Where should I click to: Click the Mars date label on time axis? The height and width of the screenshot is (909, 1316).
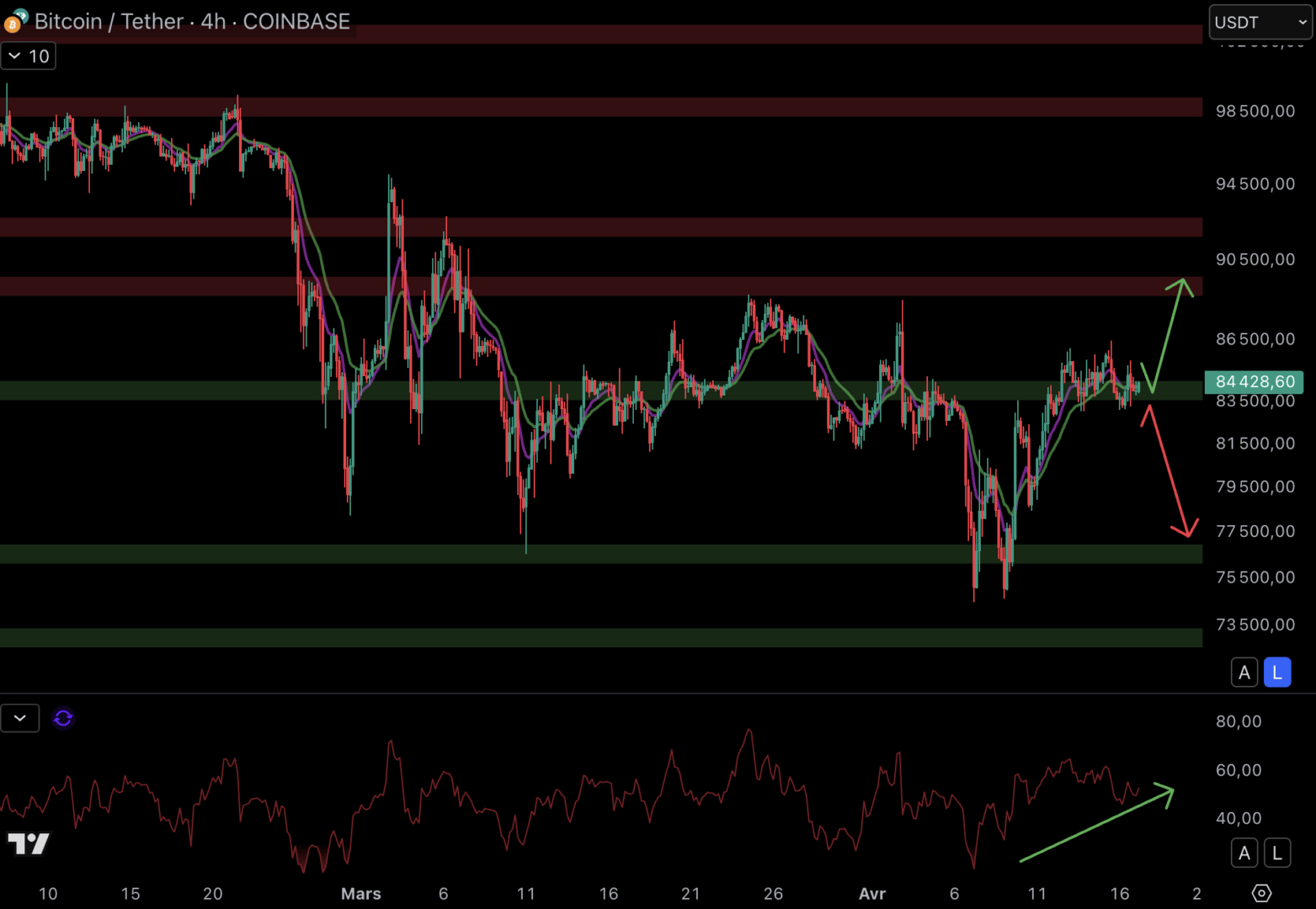(361, 894)
